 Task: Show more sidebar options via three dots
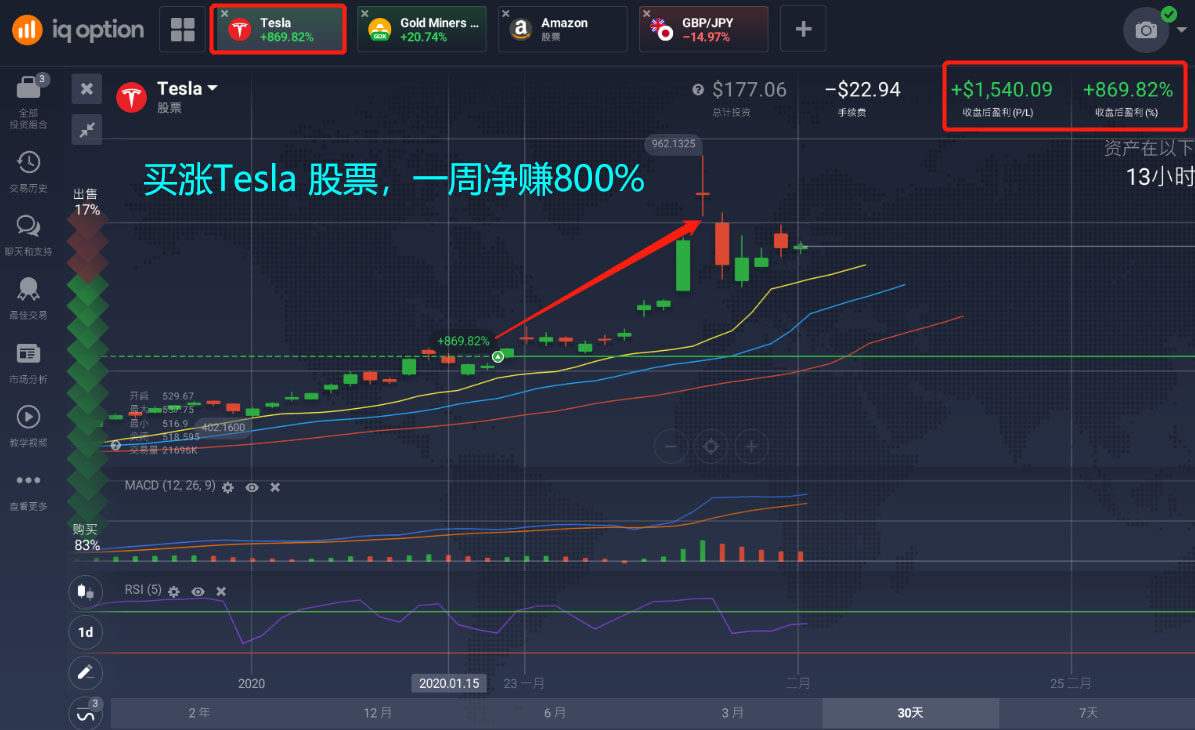pyautogui.click(x=28, y=480)
